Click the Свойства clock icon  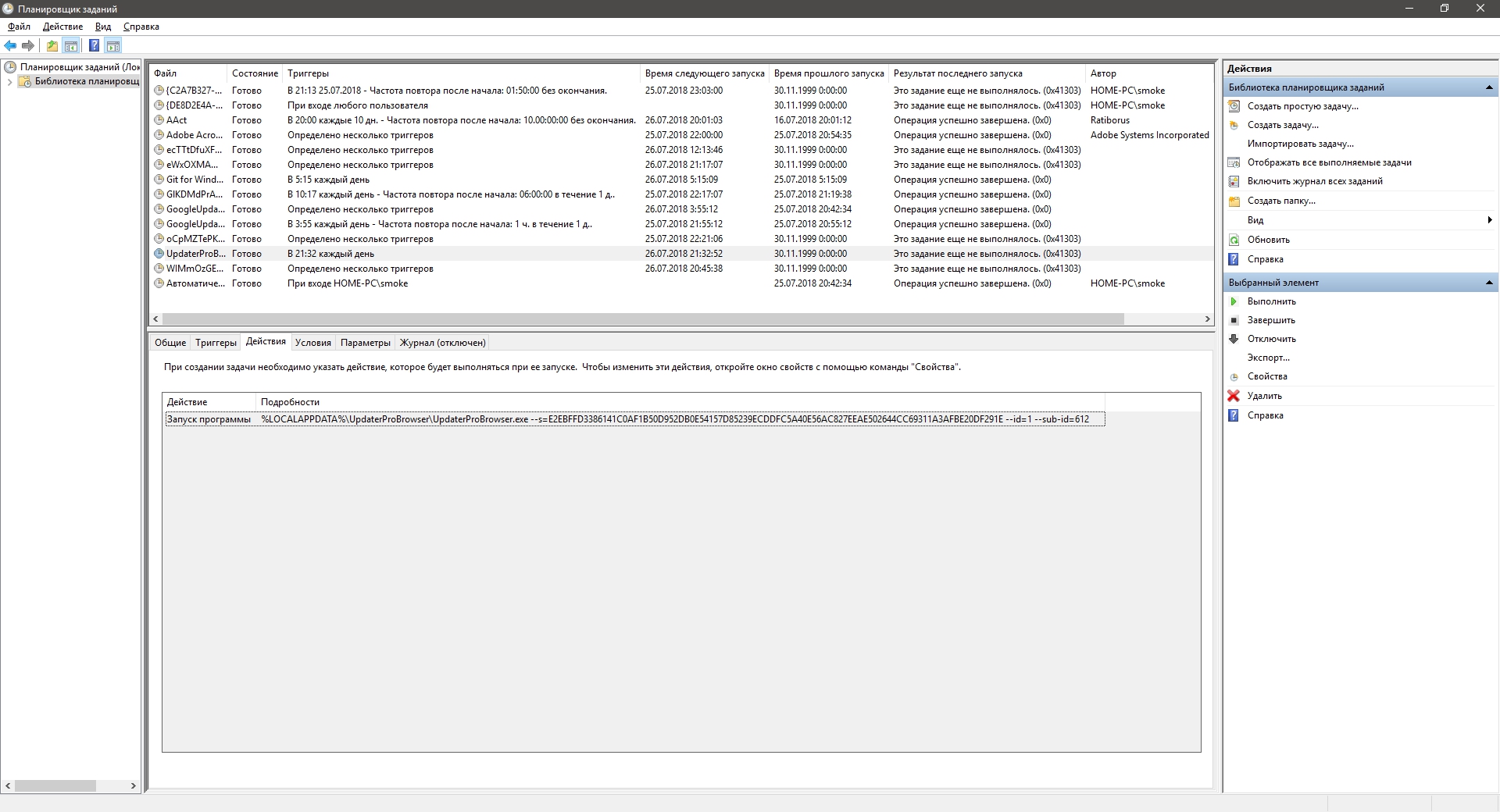coord(1234,376)
